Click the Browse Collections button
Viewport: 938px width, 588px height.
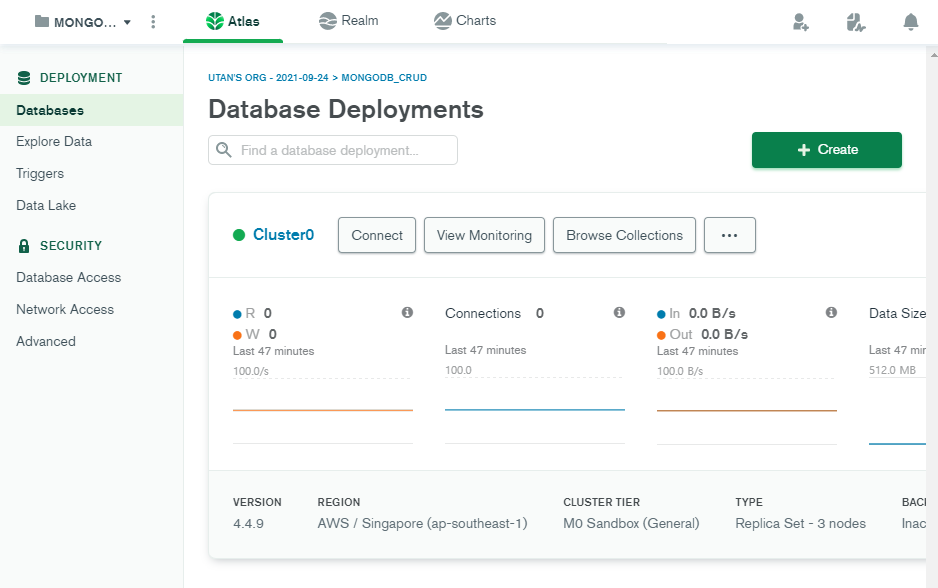pos(625,235)
